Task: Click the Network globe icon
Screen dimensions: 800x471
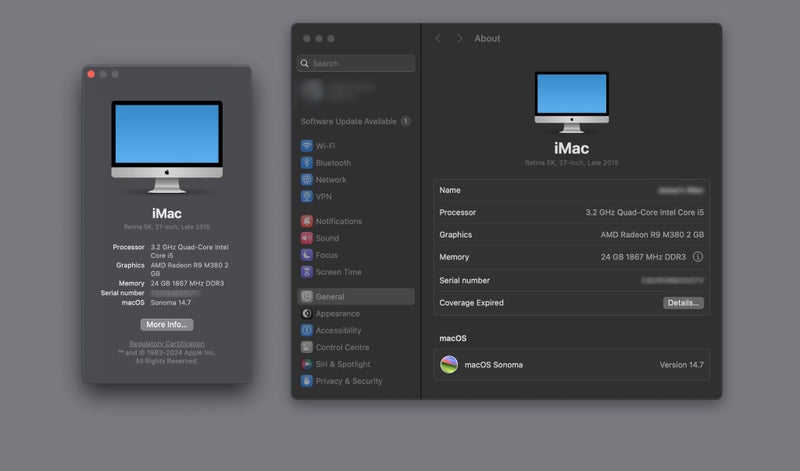Action: point(307,180)
